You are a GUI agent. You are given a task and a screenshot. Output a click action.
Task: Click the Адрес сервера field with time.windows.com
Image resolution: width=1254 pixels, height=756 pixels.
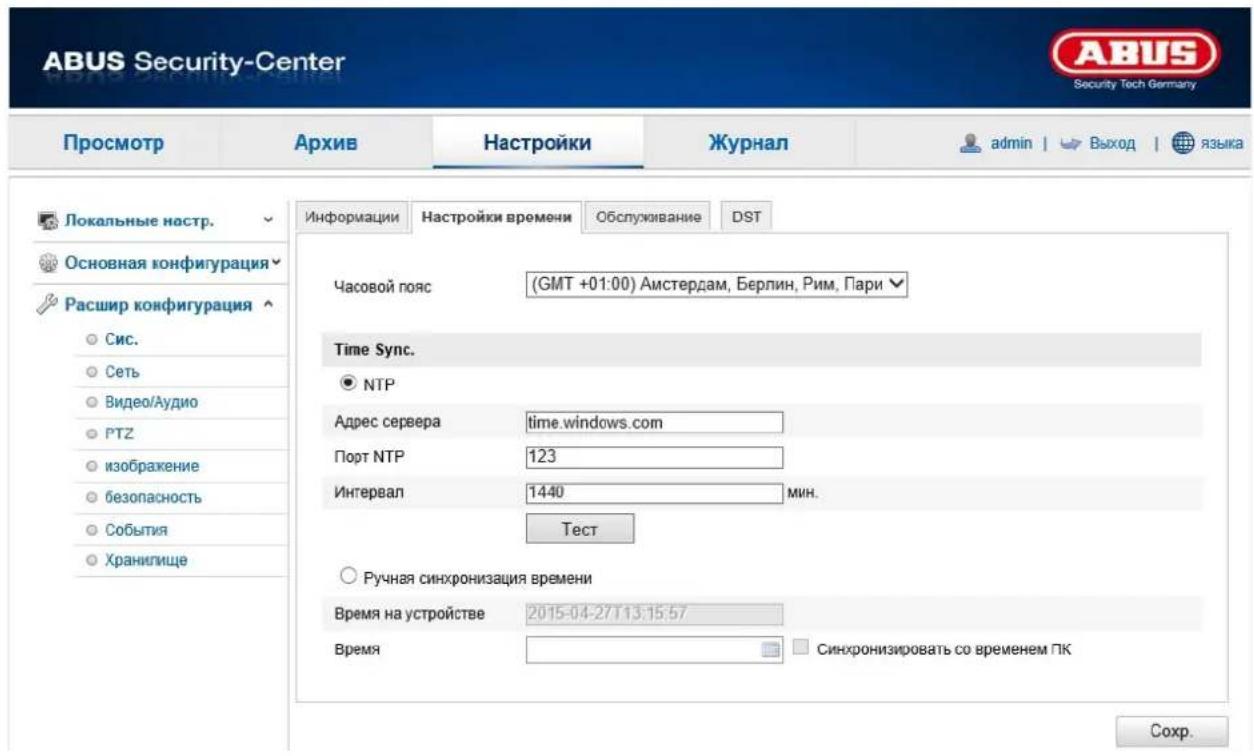[x=654, y=422]
